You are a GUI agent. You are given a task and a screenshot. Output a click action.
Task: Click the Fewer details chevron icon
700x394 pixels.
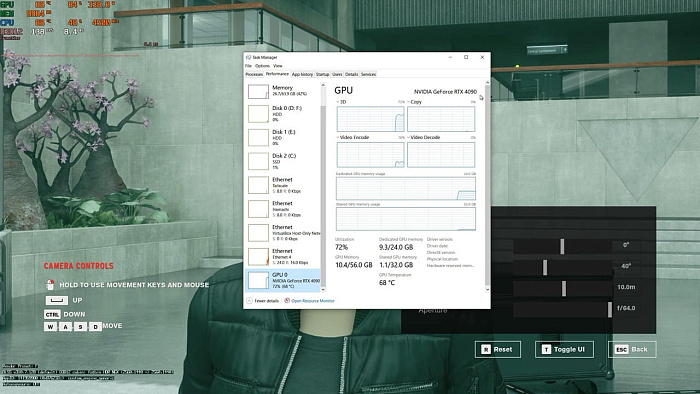pyautogui.click(x=250, y=301)
